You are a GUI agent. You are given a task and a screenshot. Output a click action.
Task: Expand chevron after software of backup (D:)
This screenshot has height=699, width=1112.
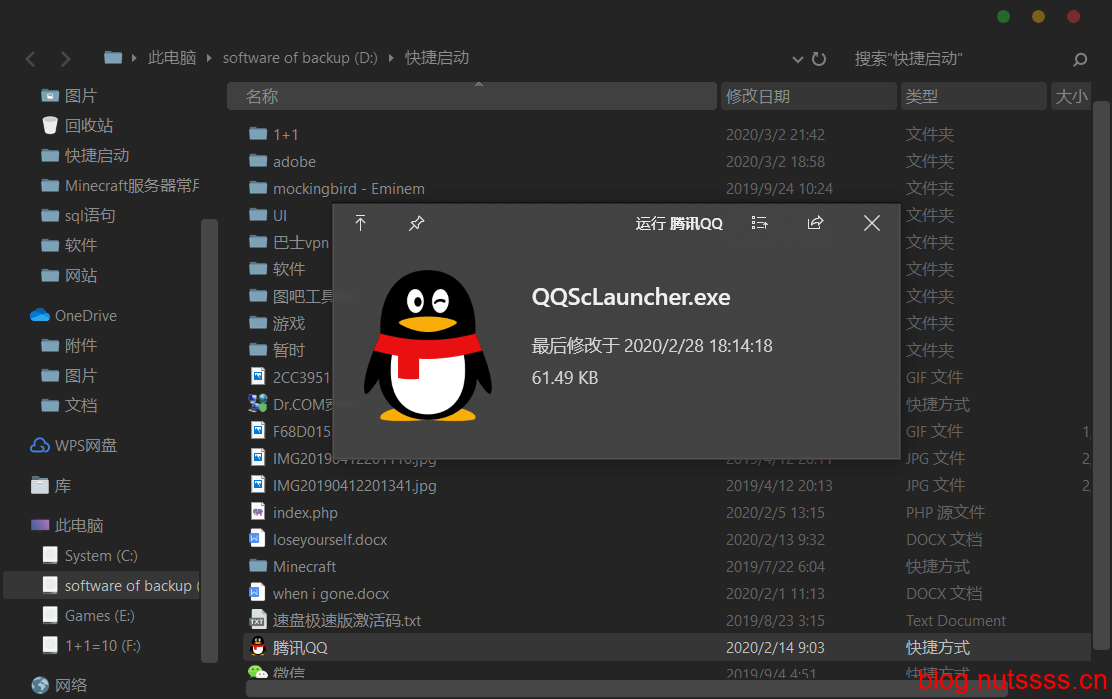coord(392,58)
